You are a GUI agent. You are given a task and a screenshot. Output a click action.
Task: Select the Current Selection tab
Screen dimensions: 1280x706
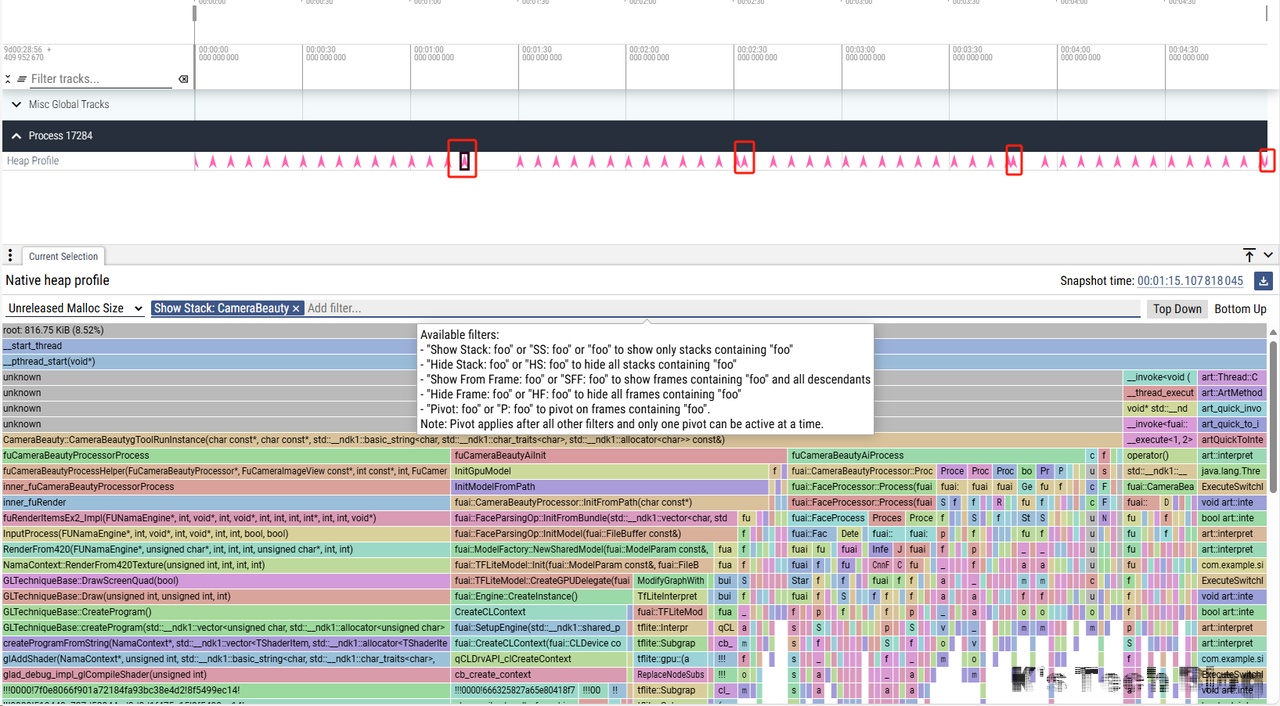(x=63, y=256)
